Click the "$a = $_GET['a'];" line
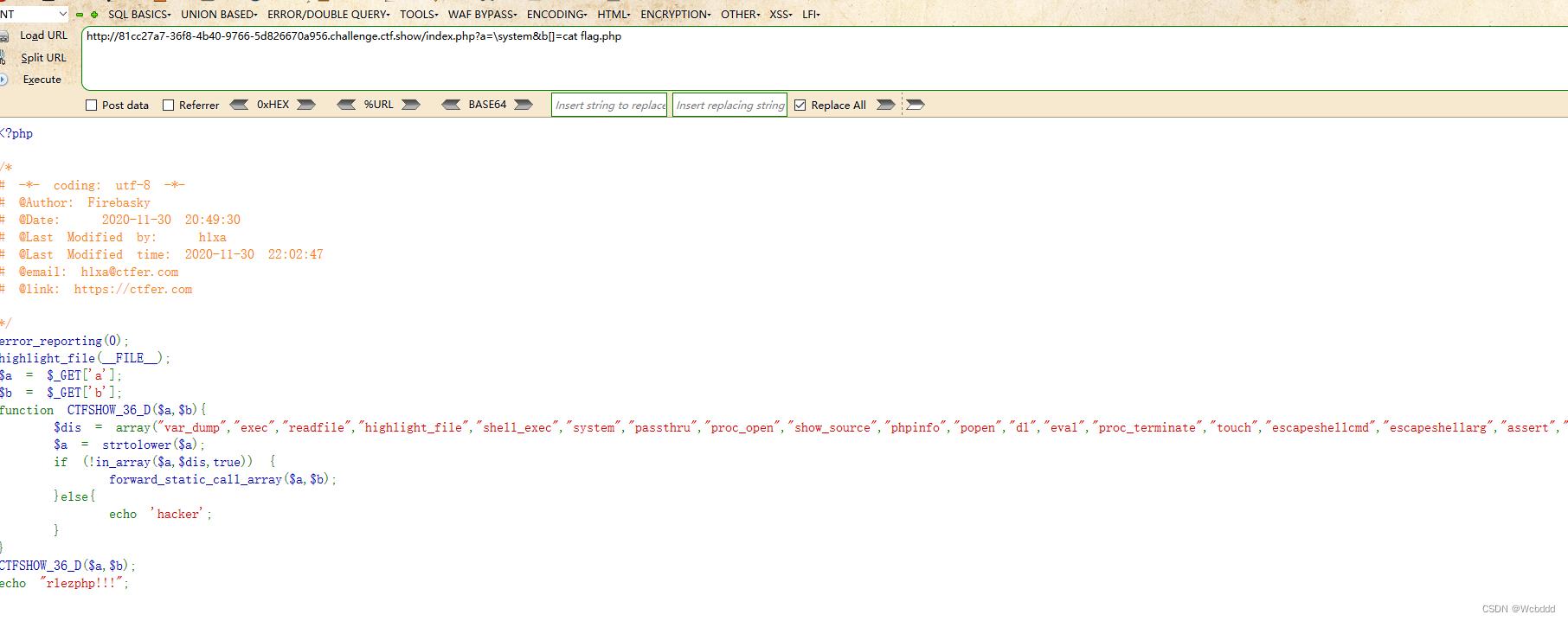1568x621 pixels. point(61,375)
